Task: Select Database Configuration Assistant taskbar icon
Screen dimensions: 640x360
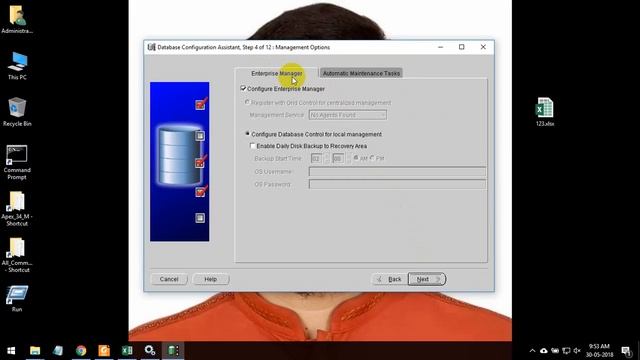Action: pyautogui.click(x=173, y=351)
